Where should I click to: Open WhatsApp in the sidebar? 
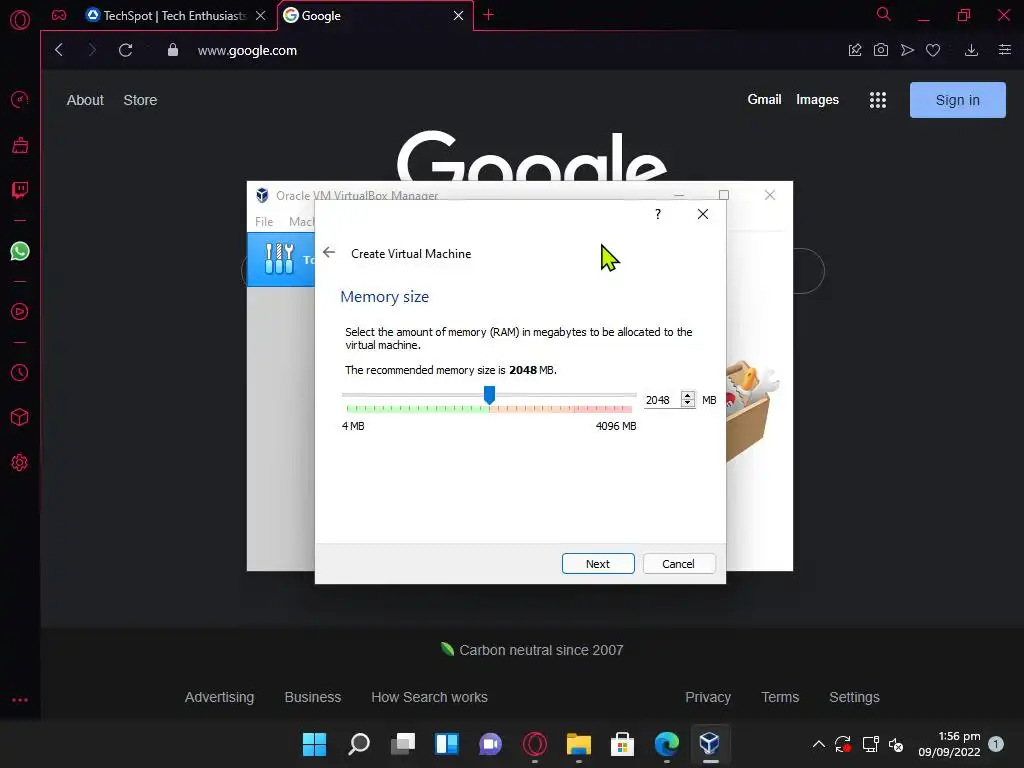click(20, 251)
